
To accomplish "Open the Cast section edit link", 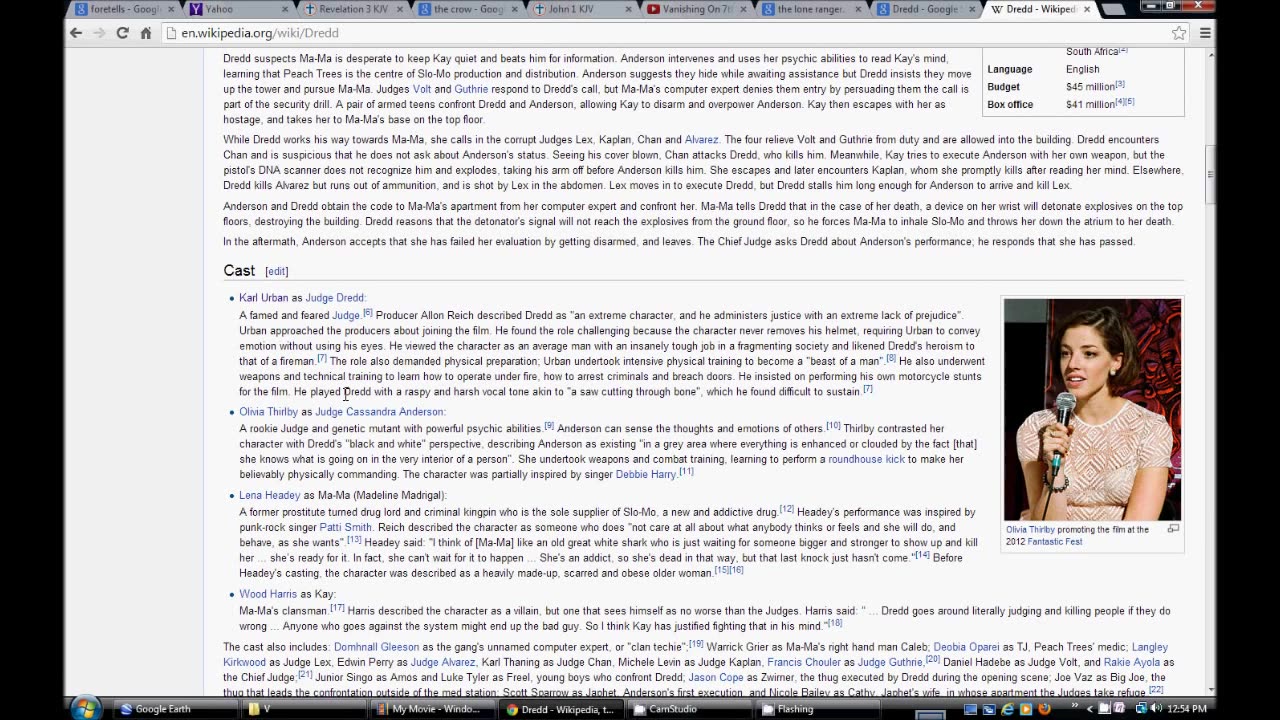I will click(x=276, y=272).
